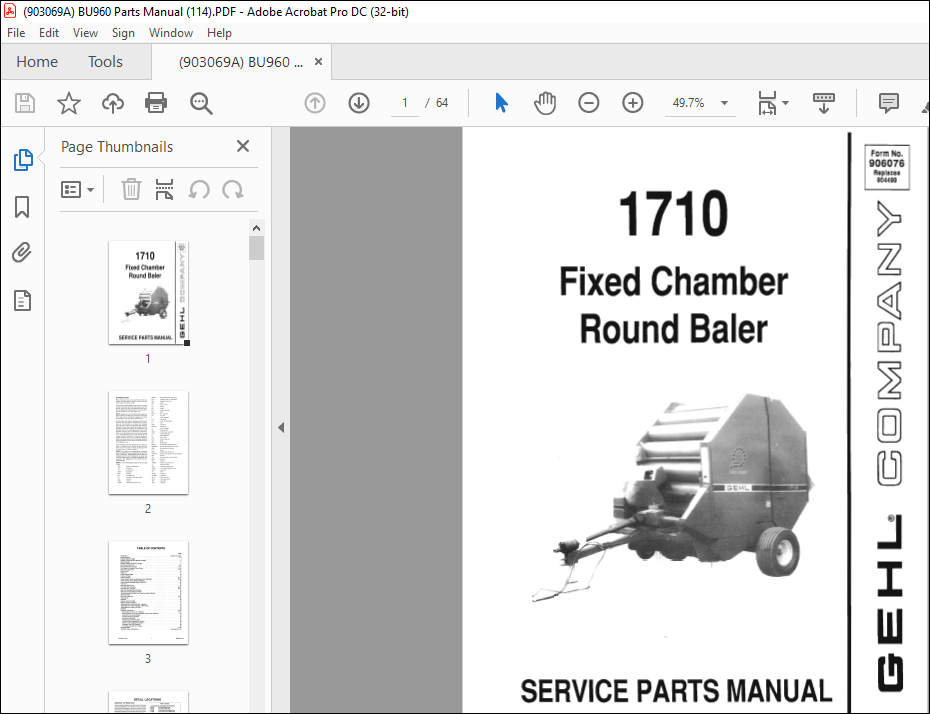This screenshot has width=930, height=714.
Task: Rotate page clockwise
Action: (232, 190)
